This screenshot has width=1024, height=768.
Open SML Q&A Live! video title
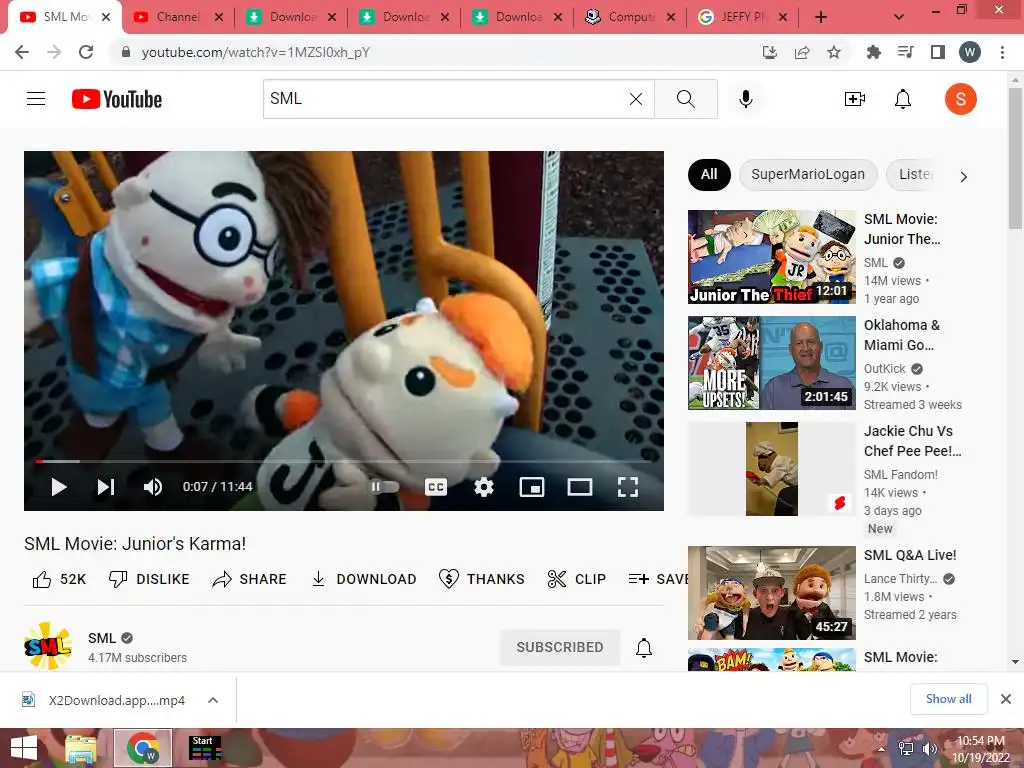(x=910, y=555)
